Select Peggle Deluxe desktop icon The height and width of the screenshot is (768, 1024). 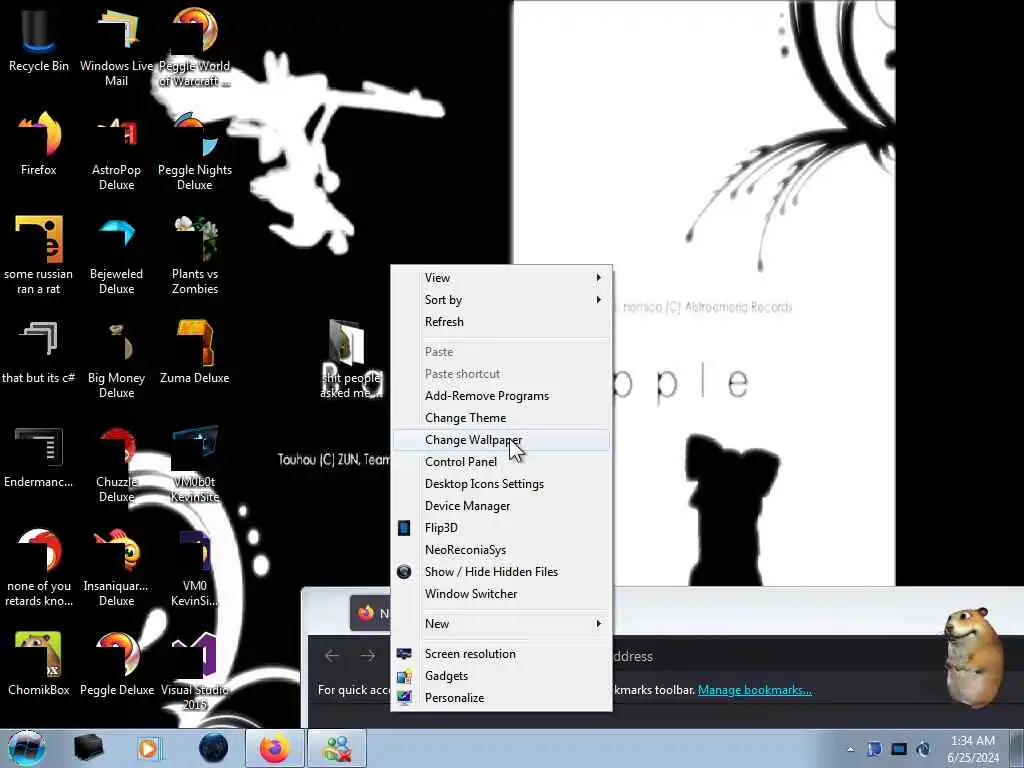pyautogui.click(x=116, y=662)
